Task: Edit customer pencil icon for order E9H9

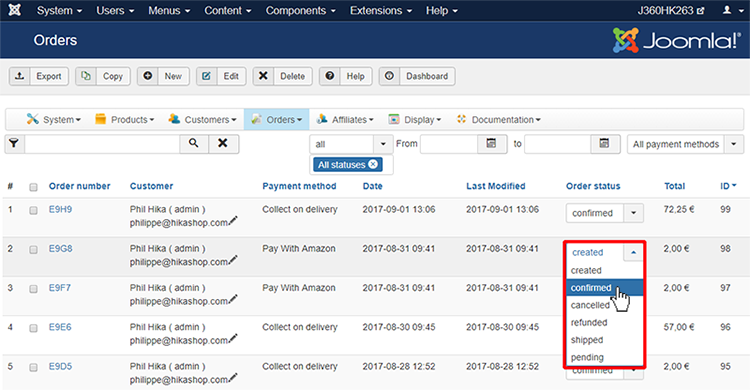Action: tap(233, 221)
